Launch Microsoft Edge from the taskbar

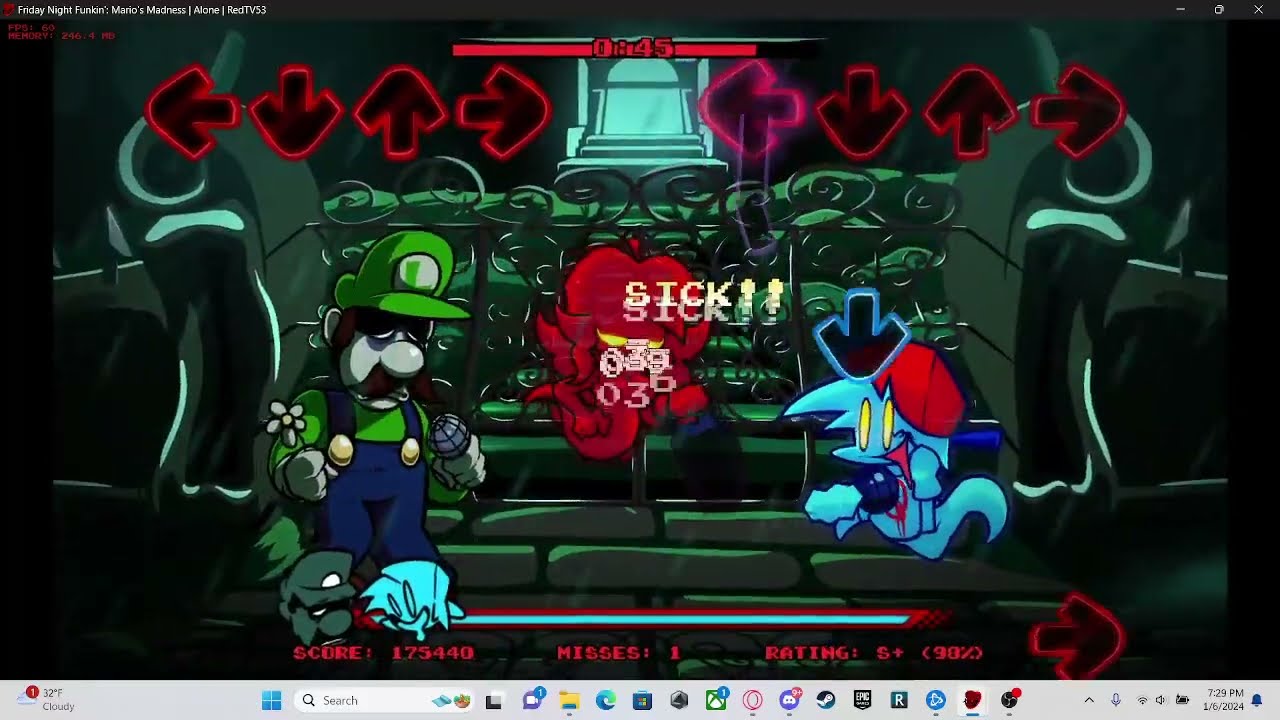click(606, 701)
